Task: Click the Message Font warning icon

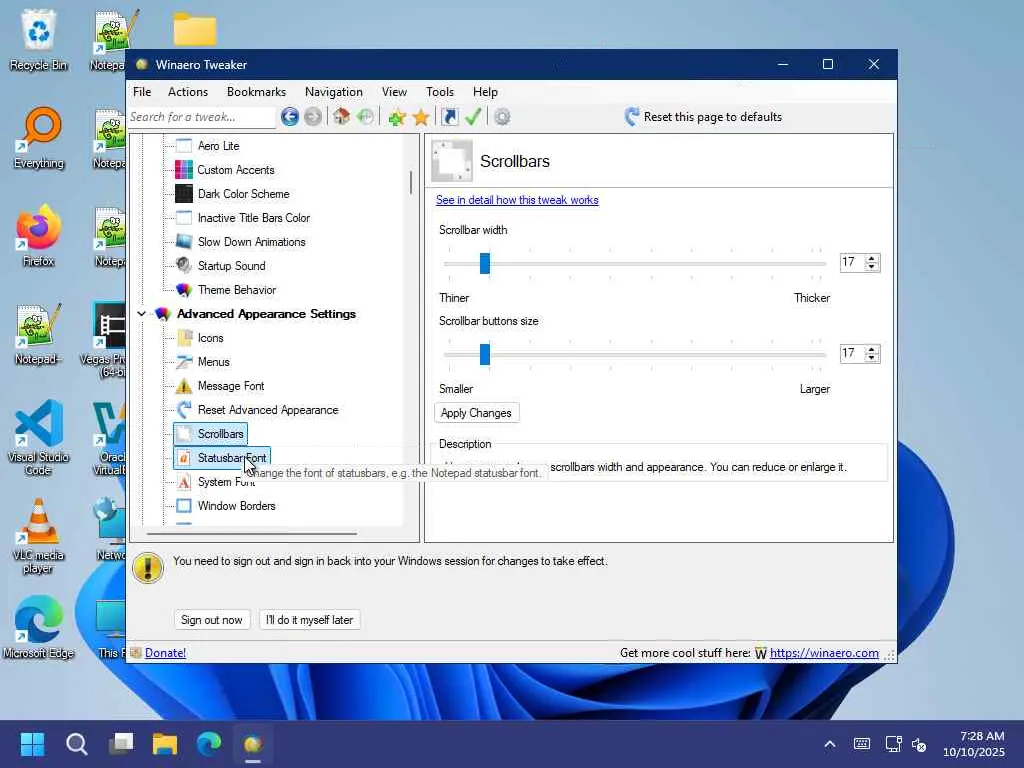Action: click(x=184, y=386)
